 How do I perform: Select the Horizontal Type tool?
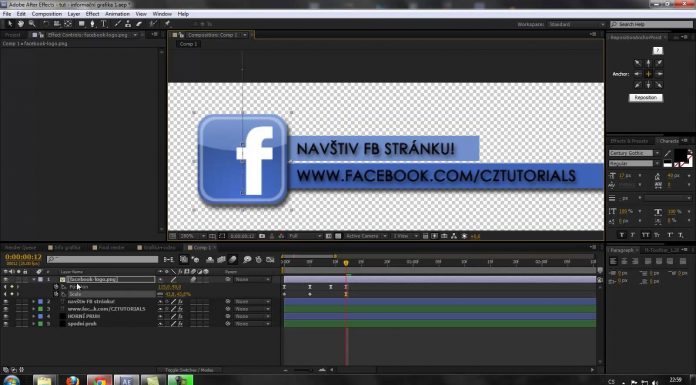(x=104, y=24)
